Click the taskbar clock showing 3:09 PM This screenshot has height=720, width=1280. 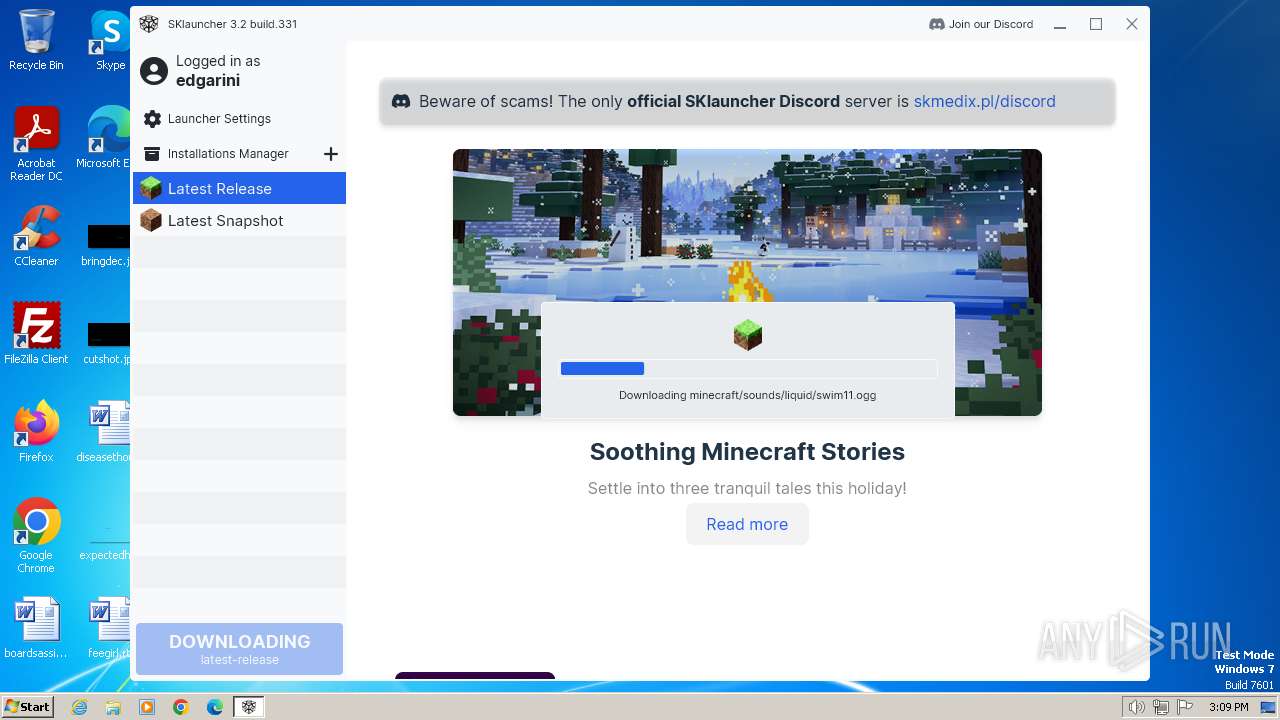(x=1228, y=707)
